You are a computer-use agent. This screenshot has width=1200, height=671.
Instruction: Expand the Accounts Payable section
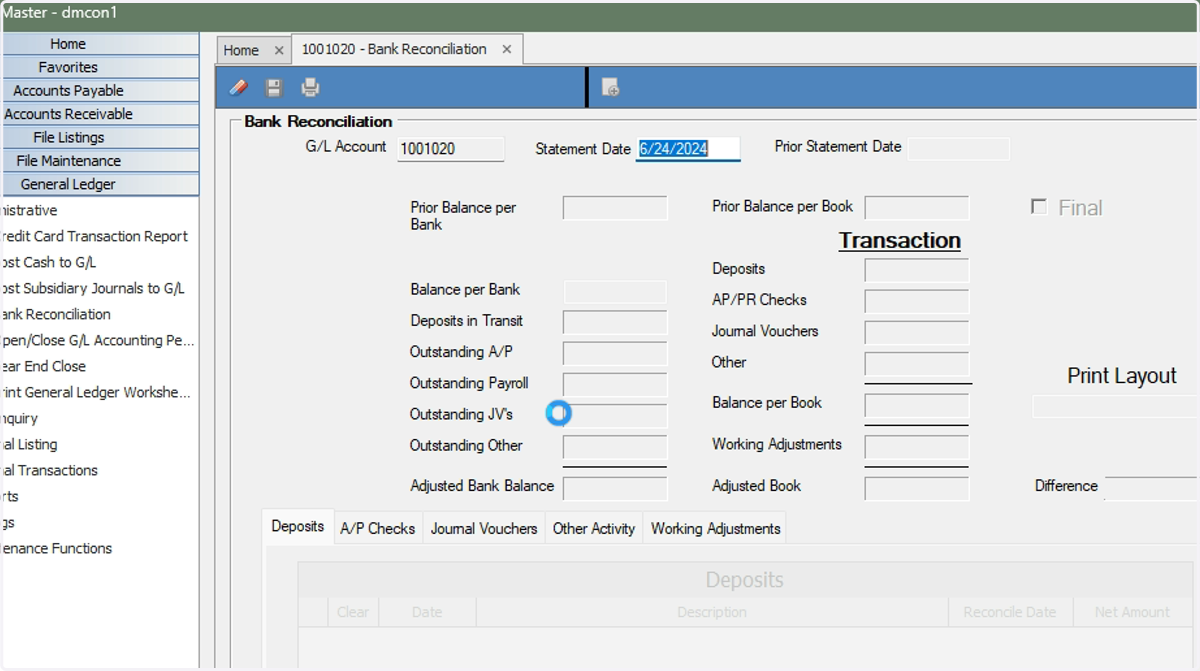click(100, 90)
